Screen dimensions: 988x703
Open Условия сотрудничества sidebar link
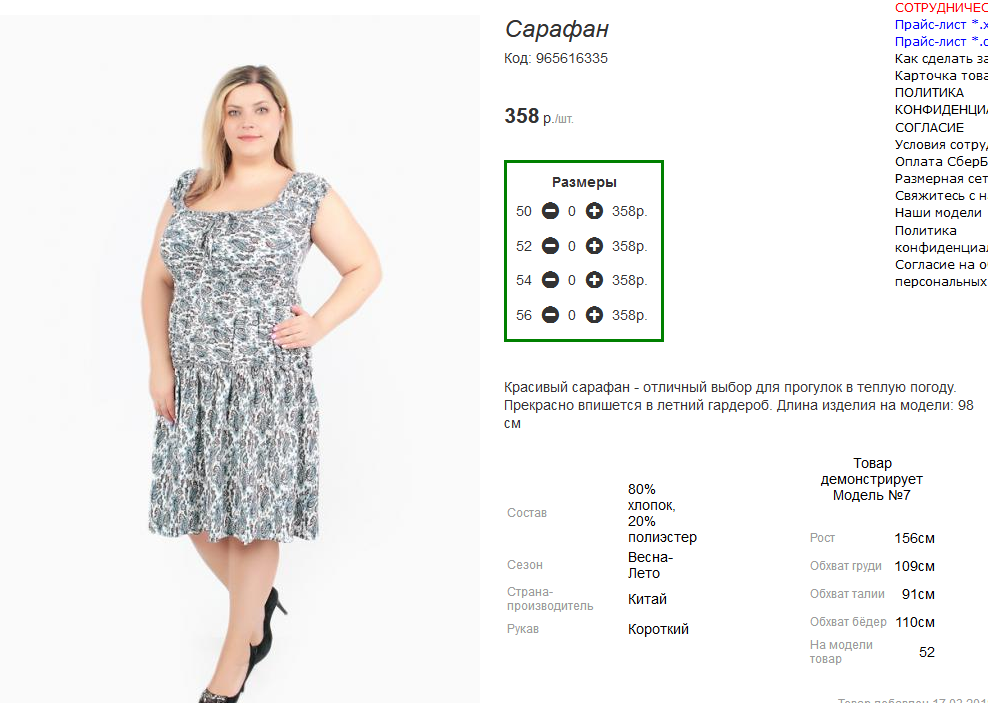(x=941, y=145)
